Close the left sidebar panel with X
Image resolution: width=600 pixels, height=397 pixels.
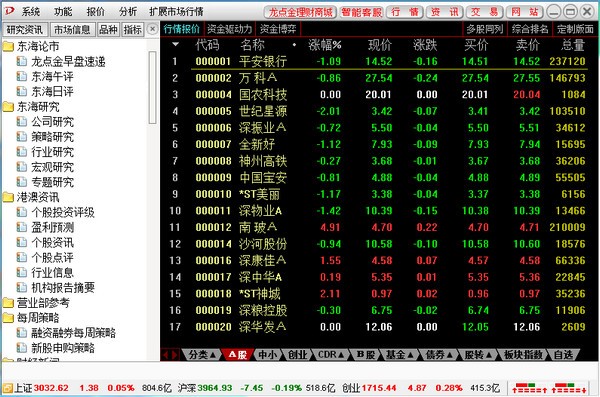pyautogui.click(x=152, y=29)
